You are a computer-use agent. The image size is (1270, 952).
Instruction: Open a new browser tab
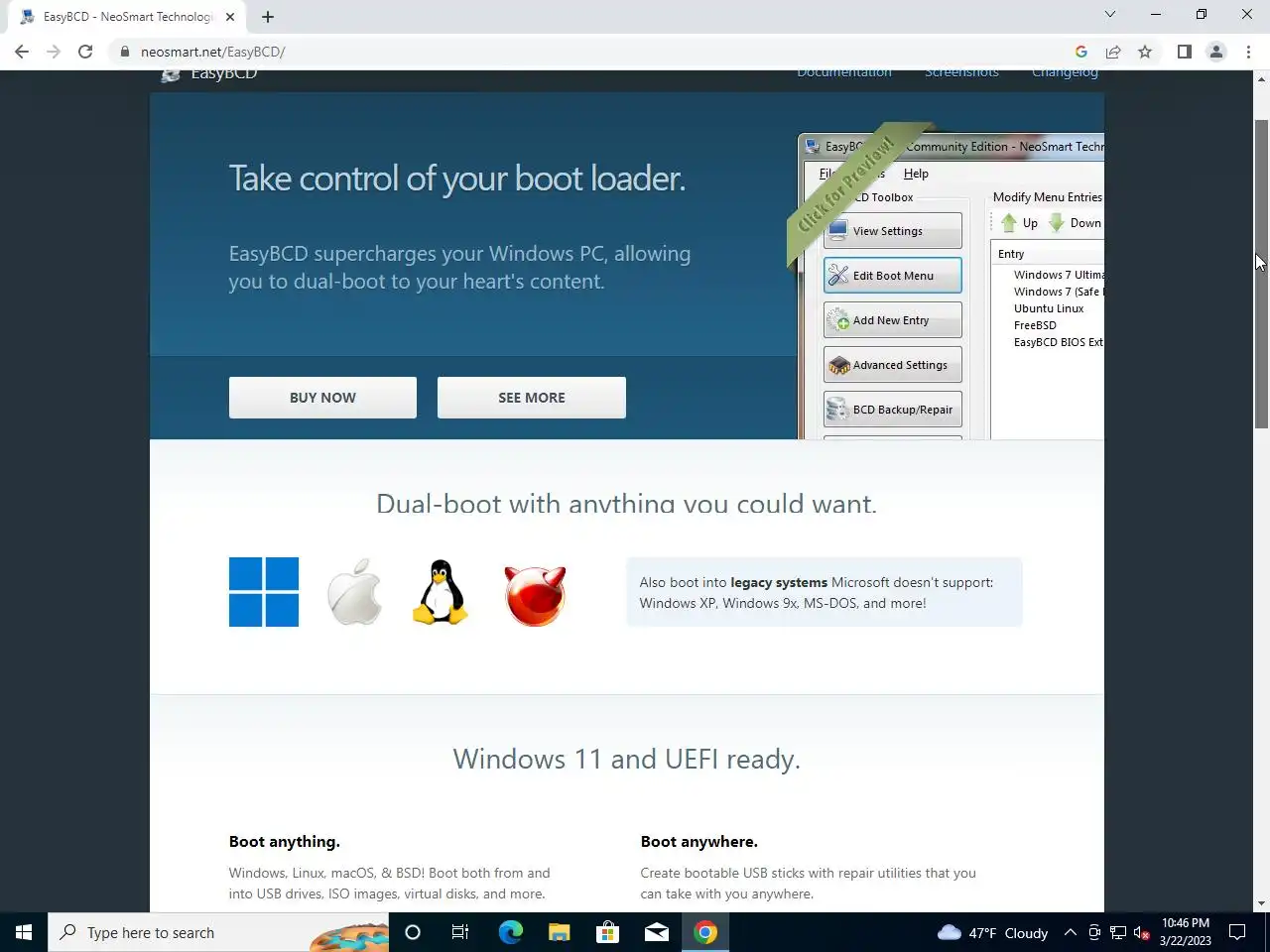(x=268, y=17)
